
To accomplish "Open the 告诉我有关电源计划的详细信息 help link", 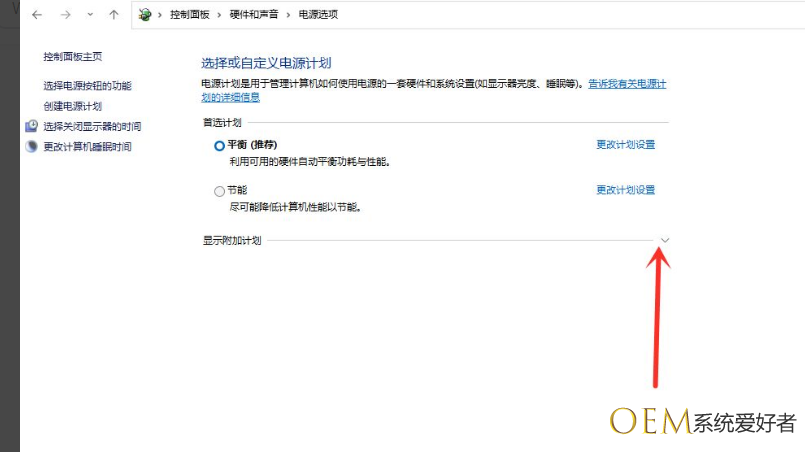I will point(626,85).
